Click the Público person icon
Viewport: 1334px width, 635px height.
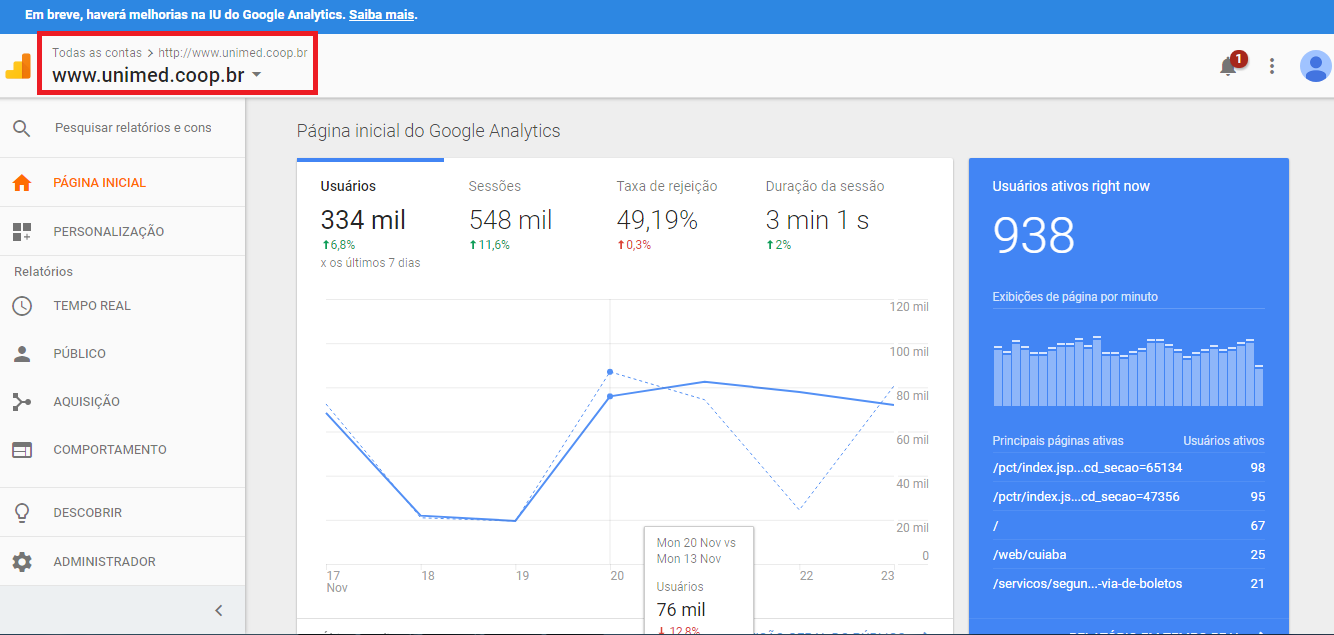[x=22, y=354]
